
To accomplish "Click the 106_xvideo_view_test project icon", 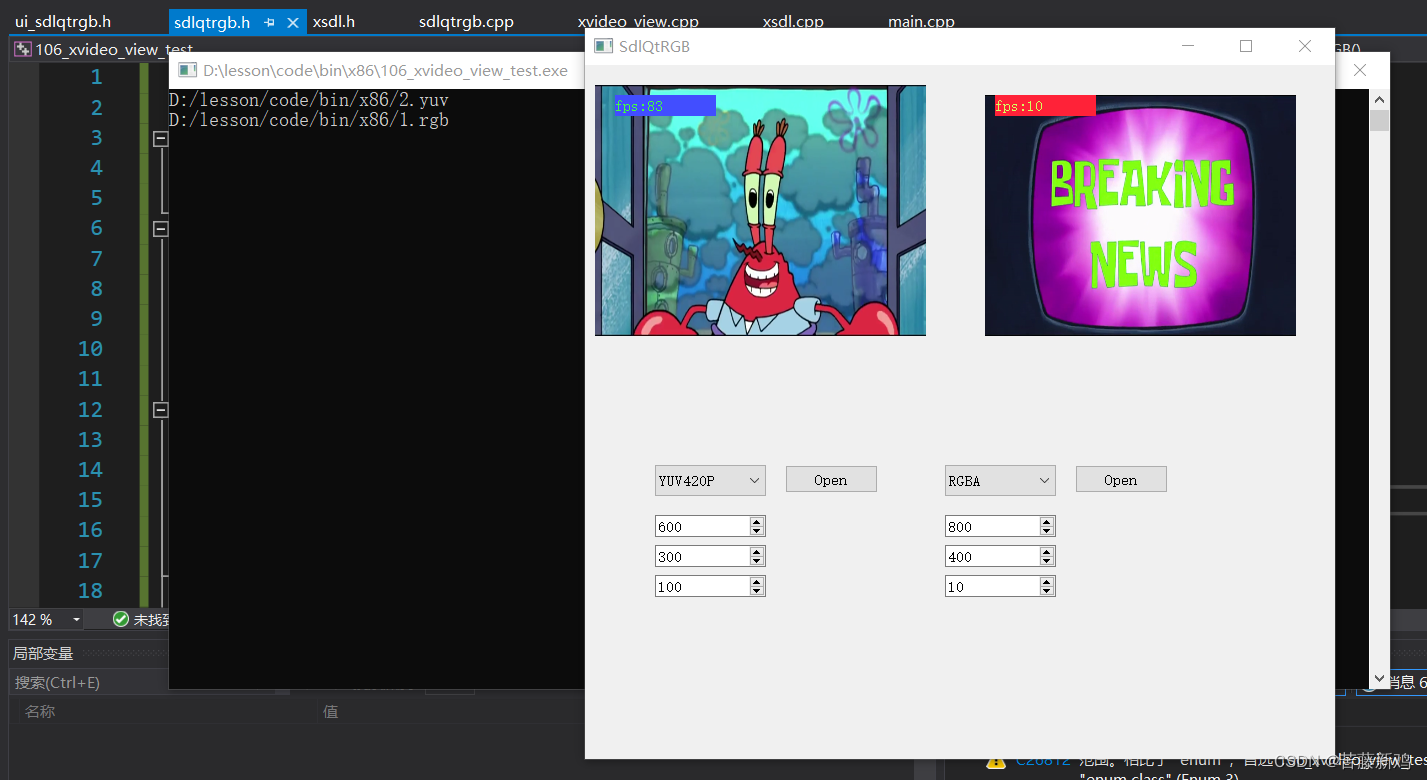I will pyautogui.click(x=23, y=49).
